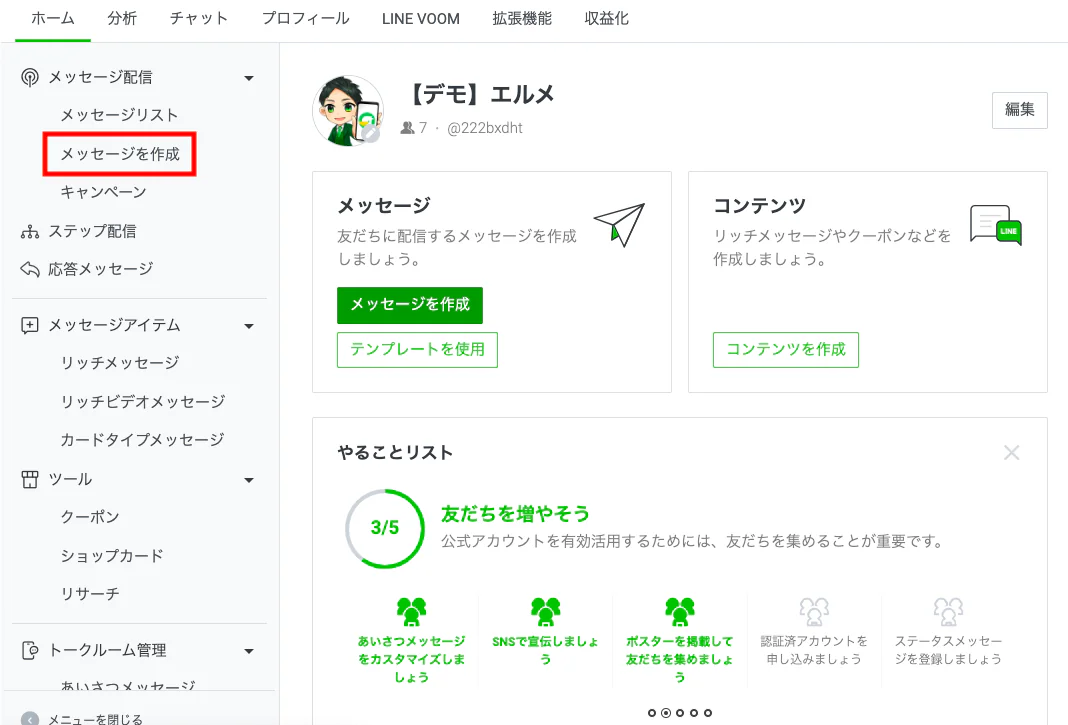
Task: Click the ステップ配信 tree icon
Action: coord(29,232)
